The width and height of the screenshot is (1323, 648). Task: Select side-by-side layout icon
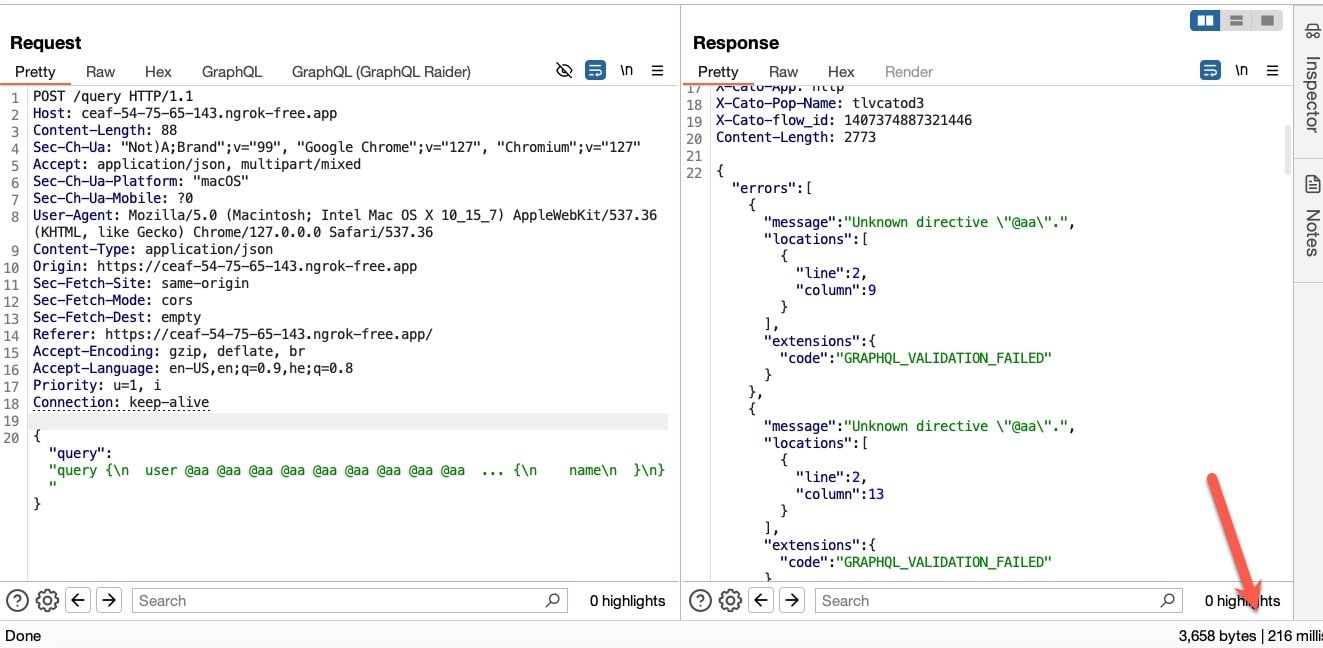pos(1205,21)
